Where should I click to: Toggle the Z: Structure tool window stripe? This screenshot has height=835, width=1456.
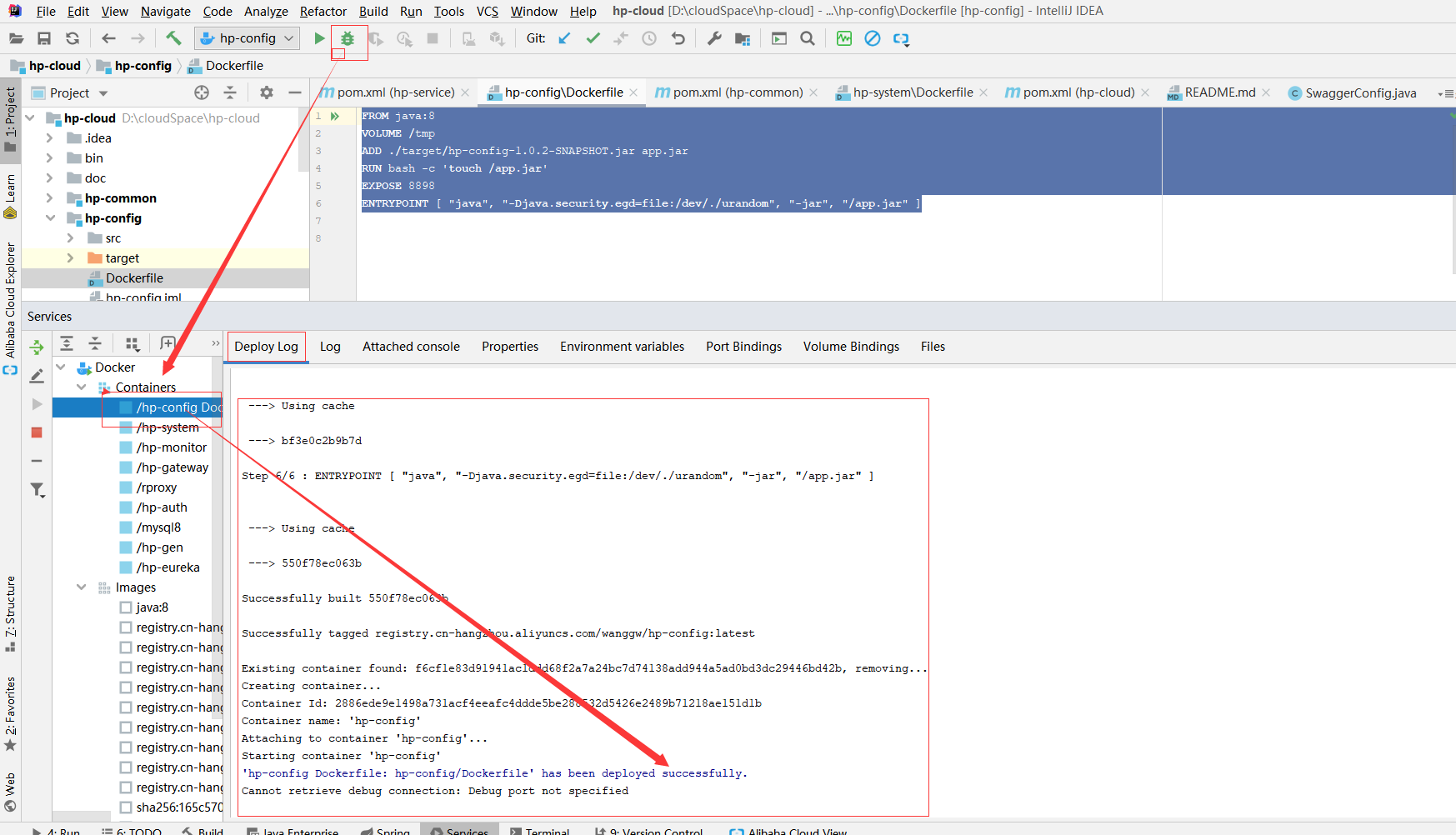(10, 613)
